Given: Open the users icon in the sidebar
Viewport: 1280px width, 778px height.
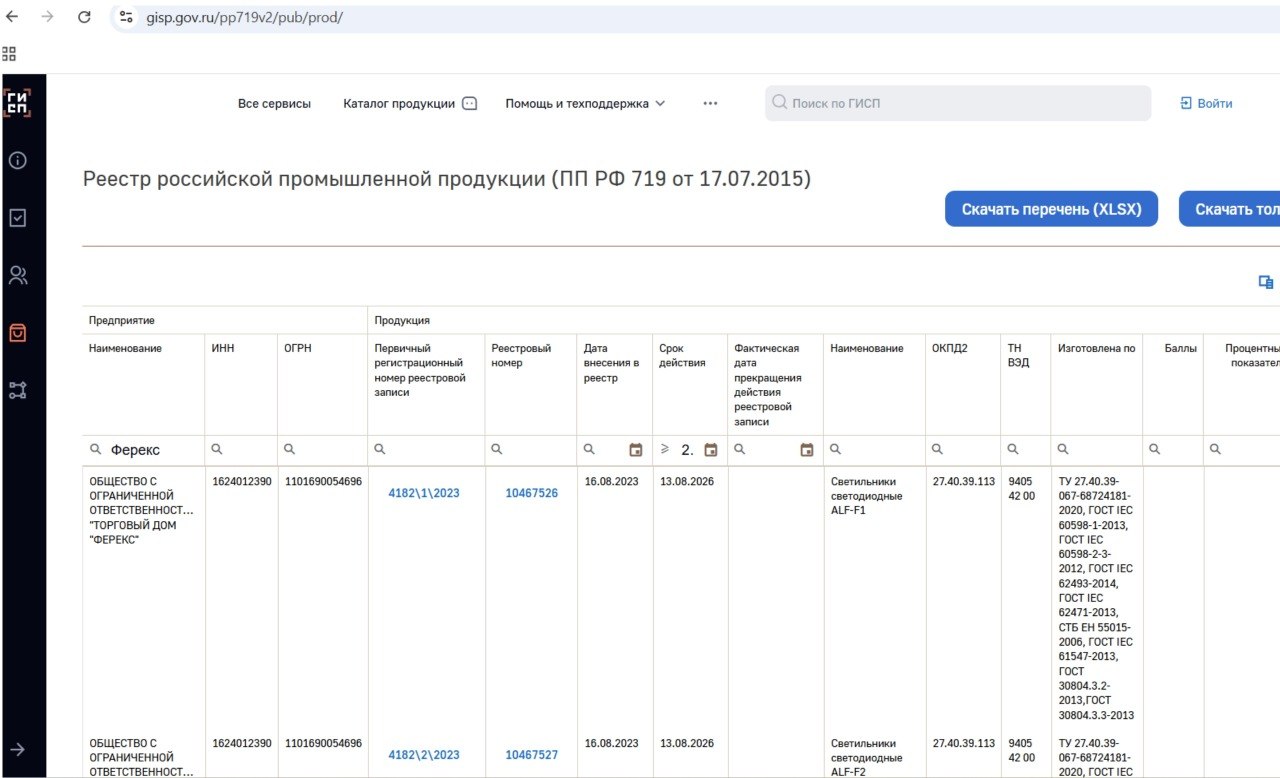Looking at the screenshot, I should click(17, 275).
